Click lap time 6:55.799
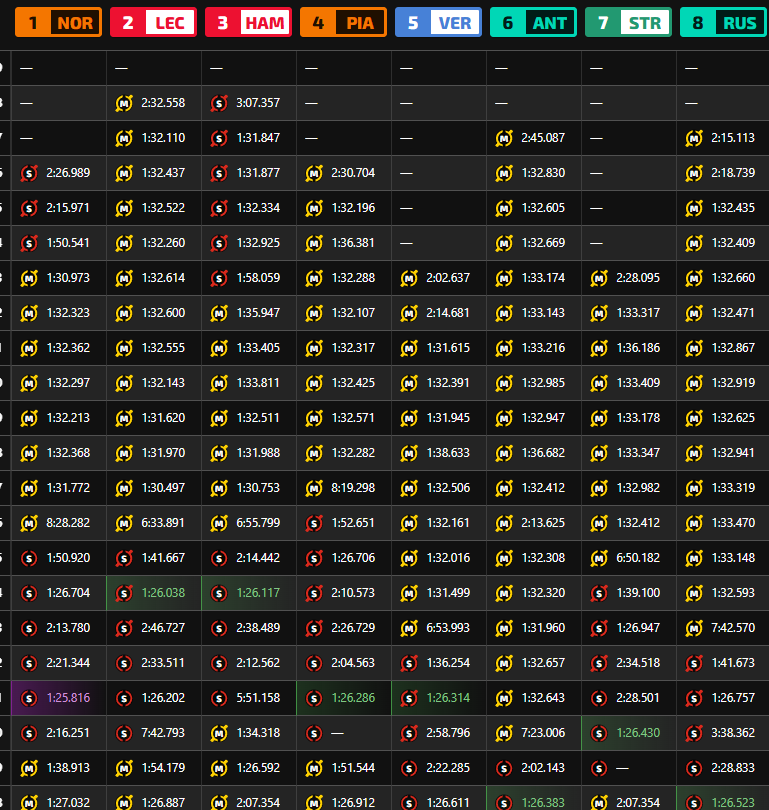Viewport: 769px width, 810px height. click(258, 523)
